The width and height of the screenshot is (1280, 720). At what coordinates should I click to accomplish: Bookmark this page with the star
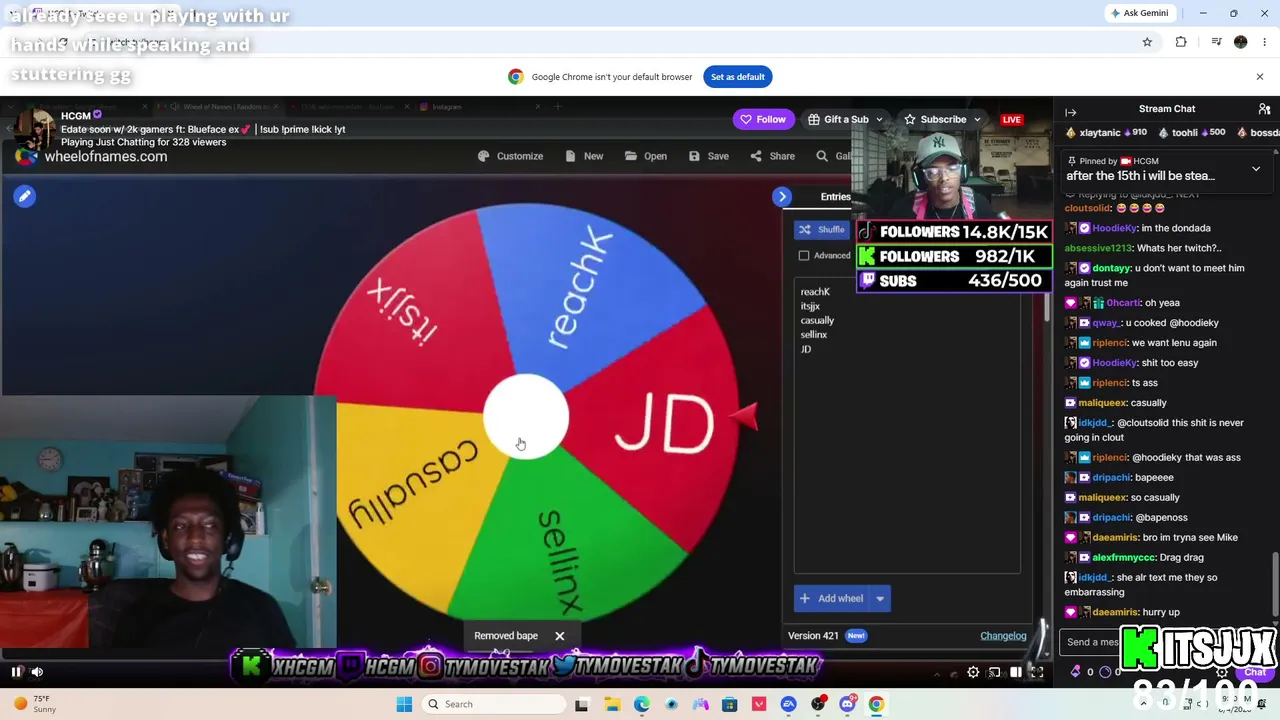(x=1147, y=42)
